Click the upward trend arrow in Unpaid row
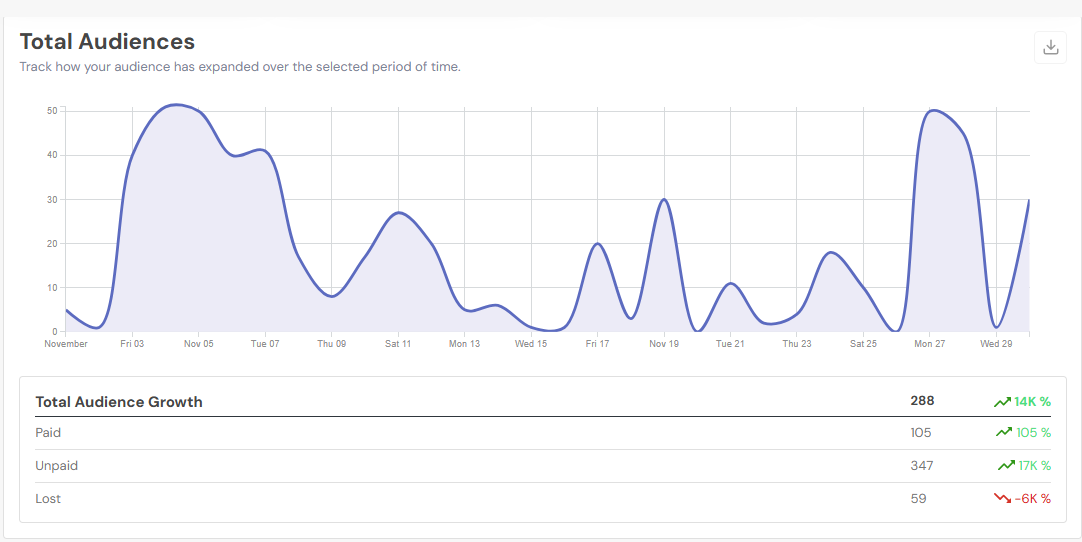Image resolution: width=1082 pixels, height=542 pixels. 1006,466
